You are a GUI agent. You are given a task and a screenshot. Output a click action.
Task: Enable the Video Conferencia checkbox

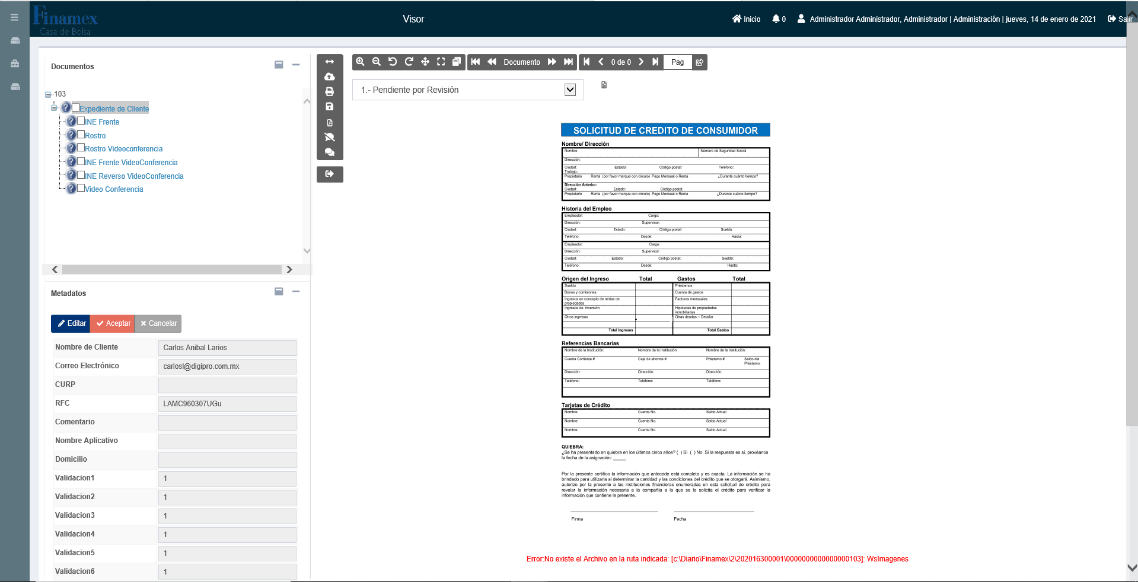79,189
